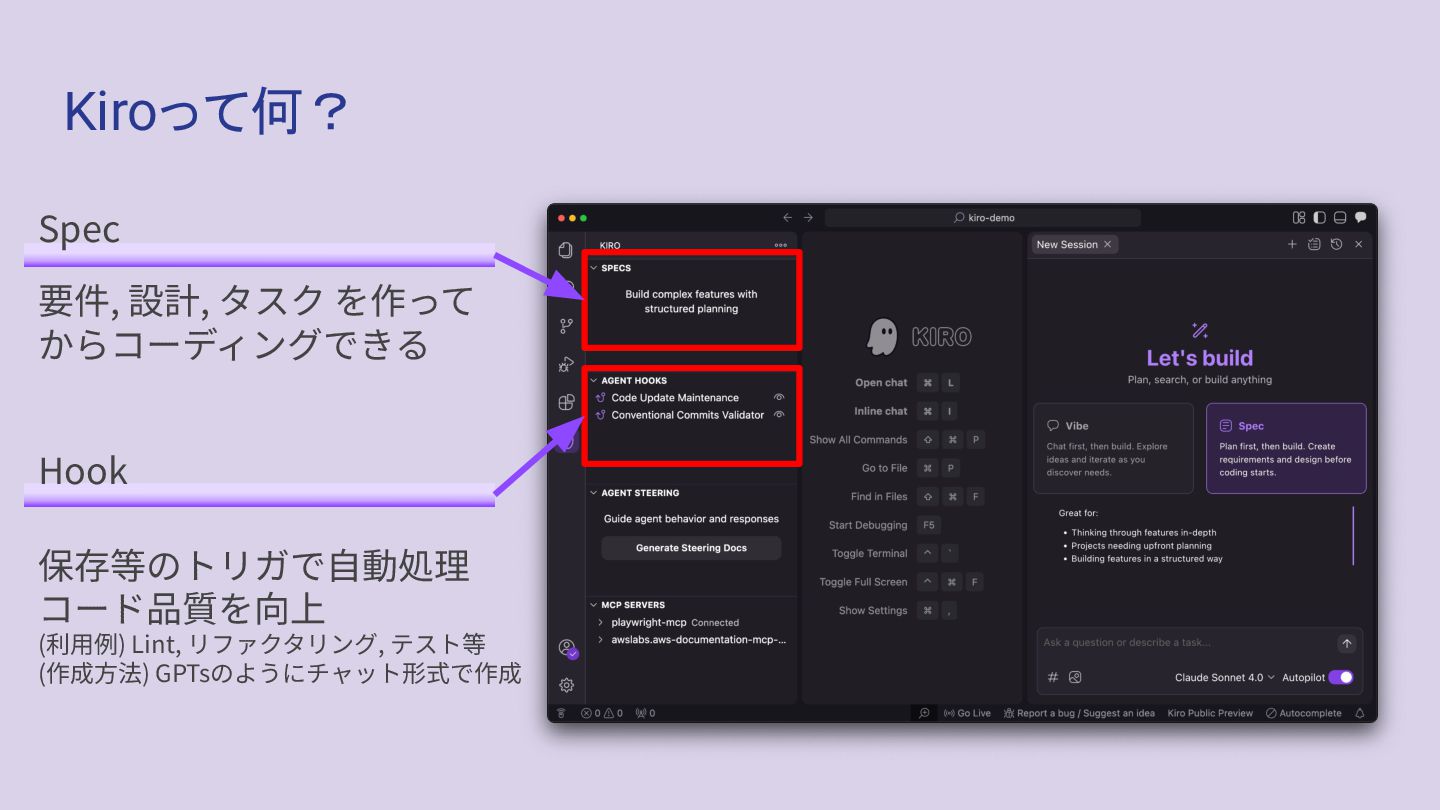
Task: Click the Find in Files entry
Action: click(x=918, y=496)
